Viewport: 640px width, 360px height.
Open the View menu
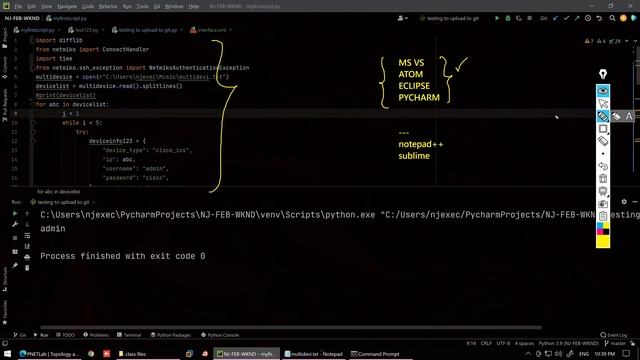[x=46, y=6]
